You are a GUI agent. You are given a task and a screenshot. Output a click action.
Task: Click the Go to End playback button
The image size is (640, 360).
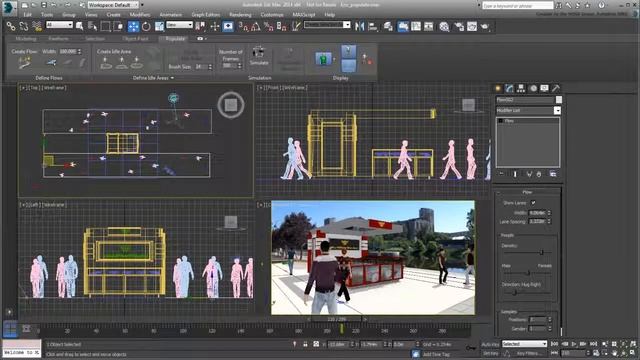click(593, 344)
